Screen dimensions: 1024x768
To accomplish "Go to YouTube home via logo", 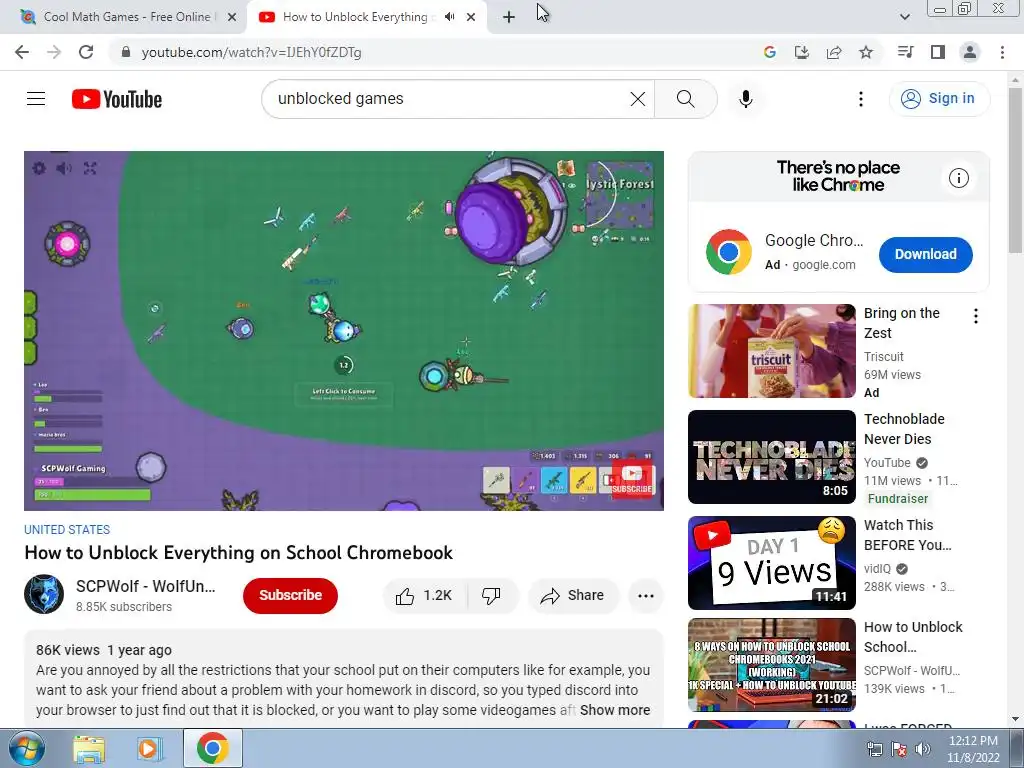I will coord(117,99).
